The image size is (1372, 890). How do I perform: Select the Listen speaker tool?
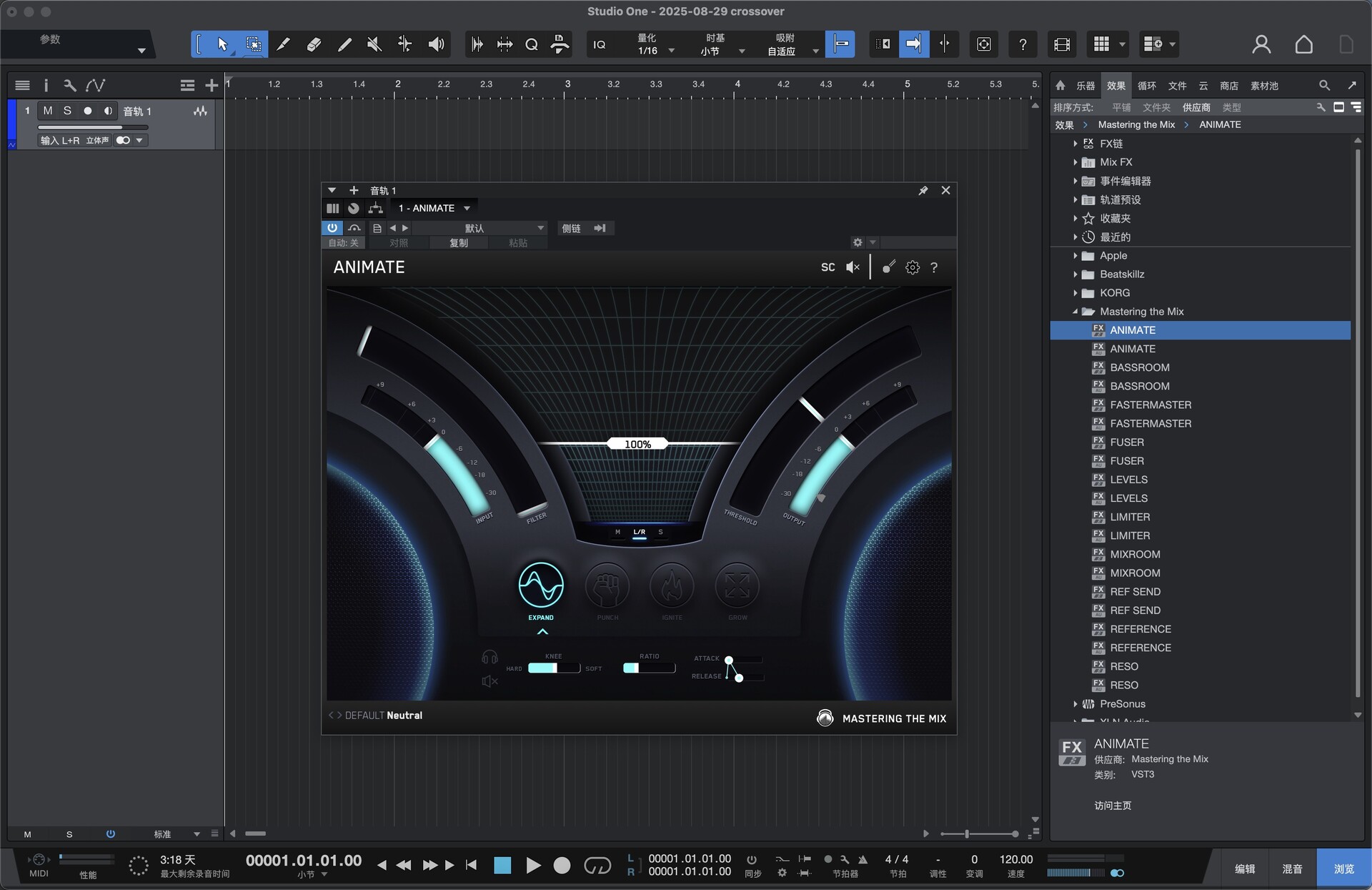pyautogui.click(x=435, y=44)
